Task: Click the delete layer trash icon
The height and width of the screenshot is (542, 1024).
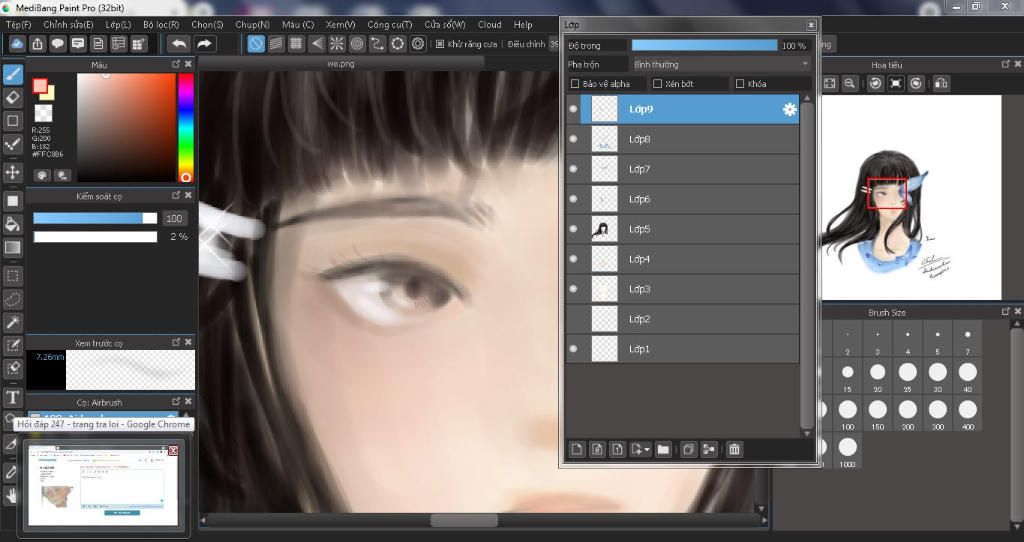Action: point(734,449)
